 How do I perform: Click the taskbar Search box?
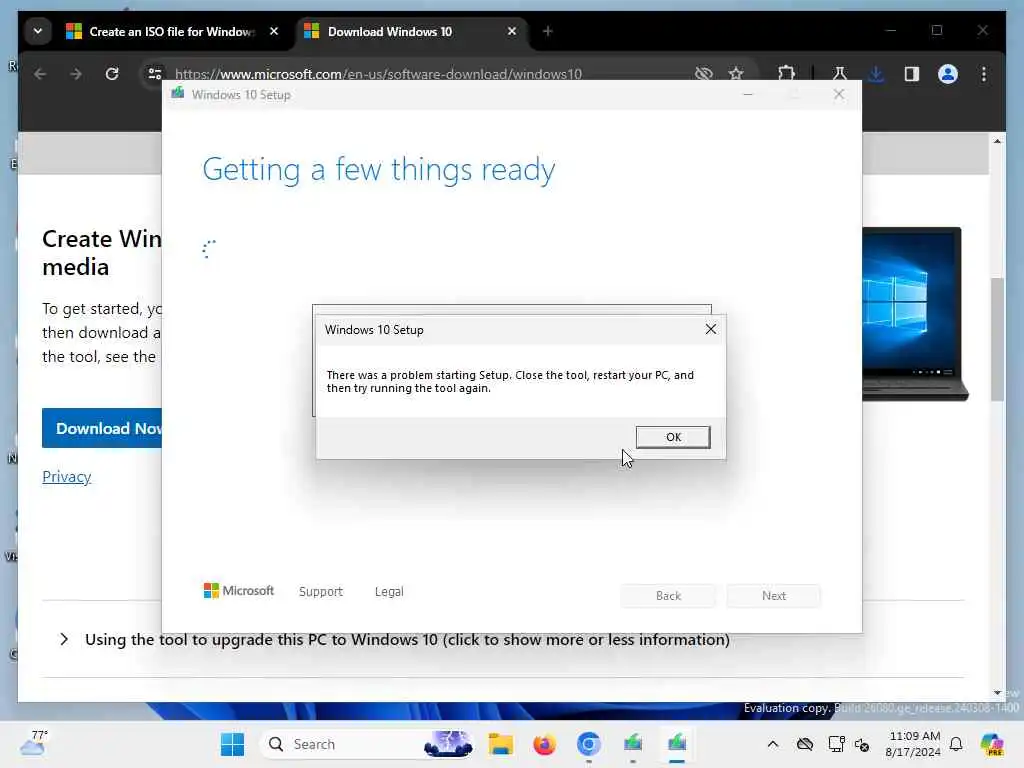[367, 744]
